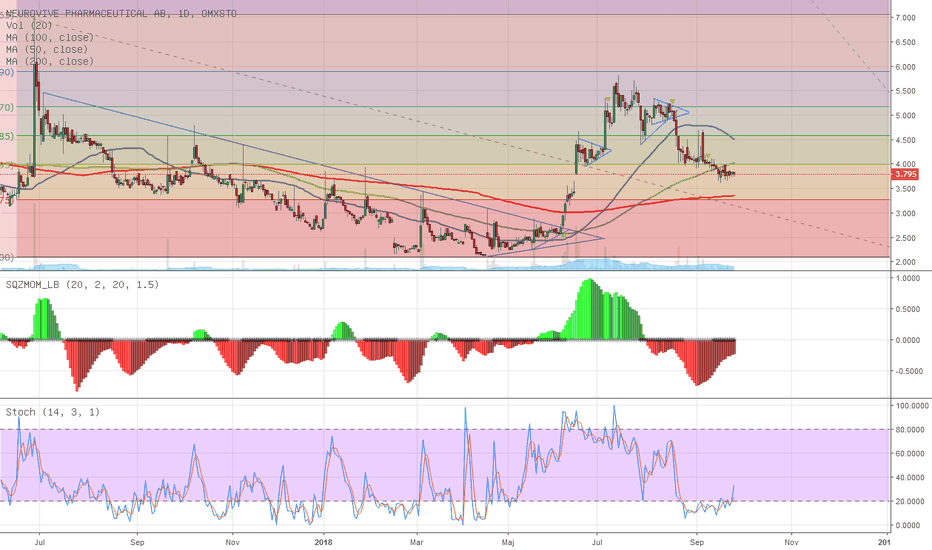Click the -0.5000 momentum axis label

tap(908, 372)
